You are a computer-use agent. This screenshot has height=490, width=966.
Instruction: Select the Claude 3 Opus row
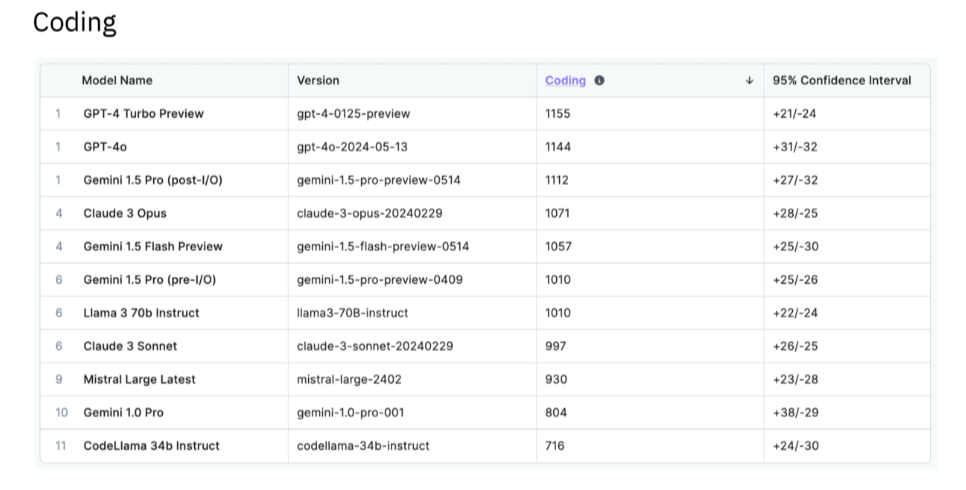(485, 214)
